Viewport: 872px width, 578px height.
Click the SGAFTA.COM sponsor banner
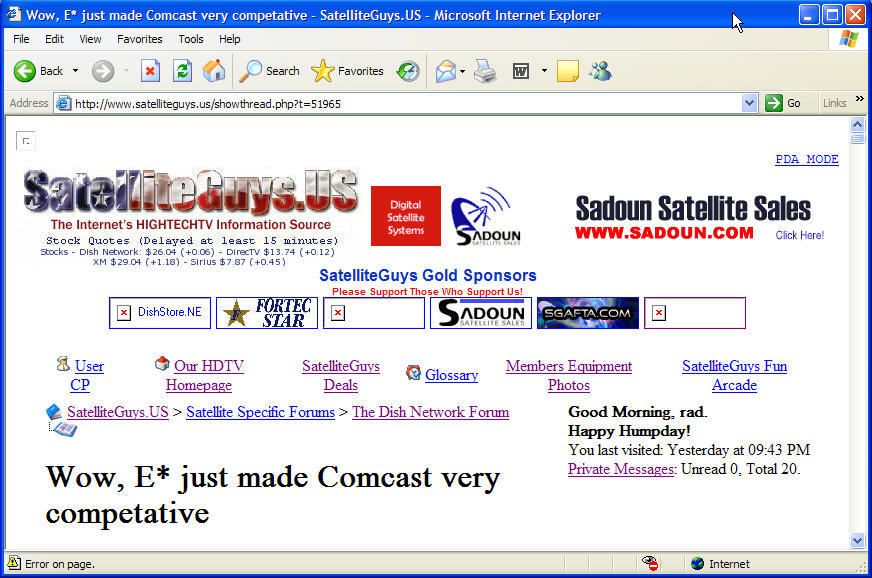588,313
